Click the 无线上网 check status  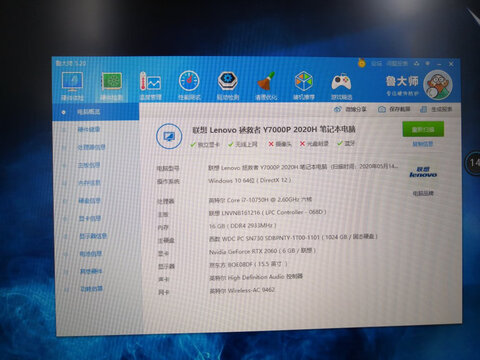(x=243, y=144)
